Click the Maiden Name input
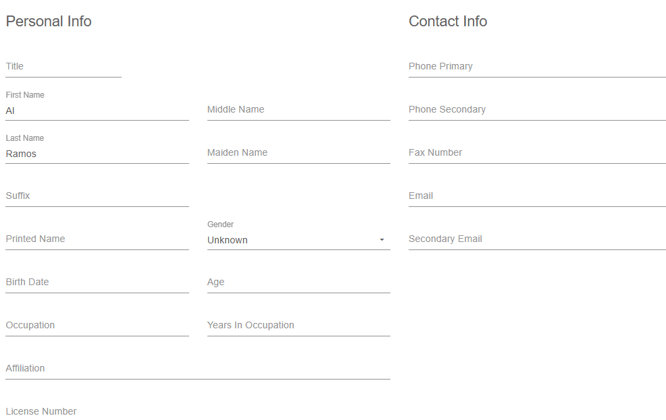Screen dimensions: 666x420 point(298,153)
